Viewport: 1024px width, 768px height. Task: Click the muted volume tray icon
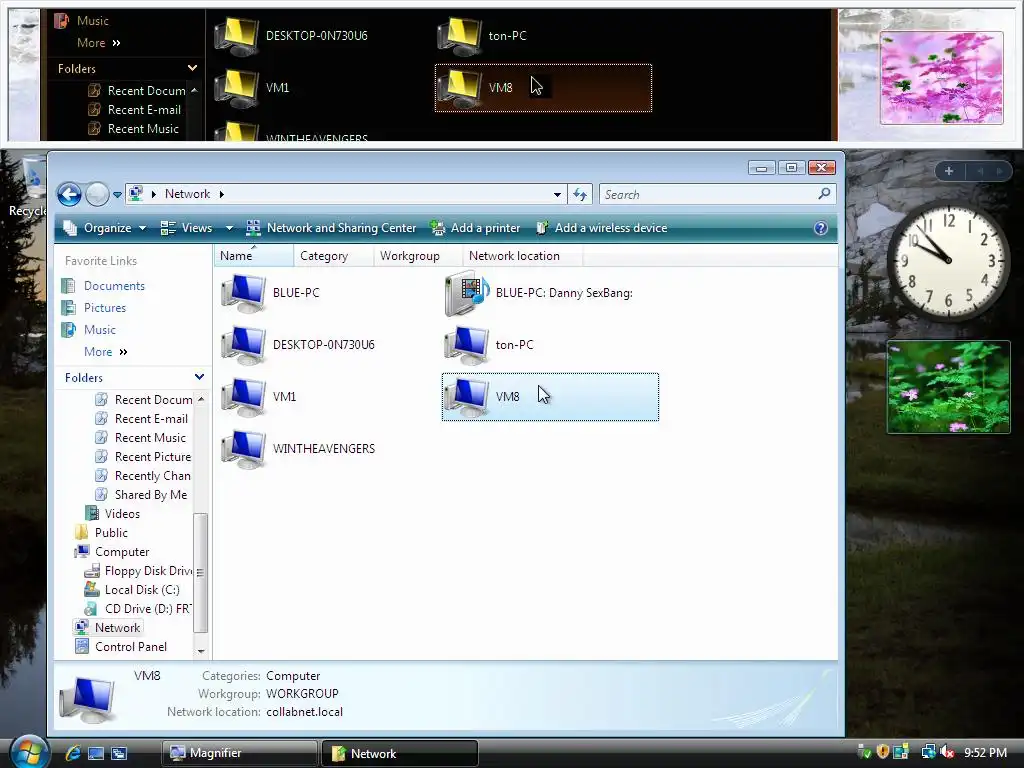coord(947,752)
